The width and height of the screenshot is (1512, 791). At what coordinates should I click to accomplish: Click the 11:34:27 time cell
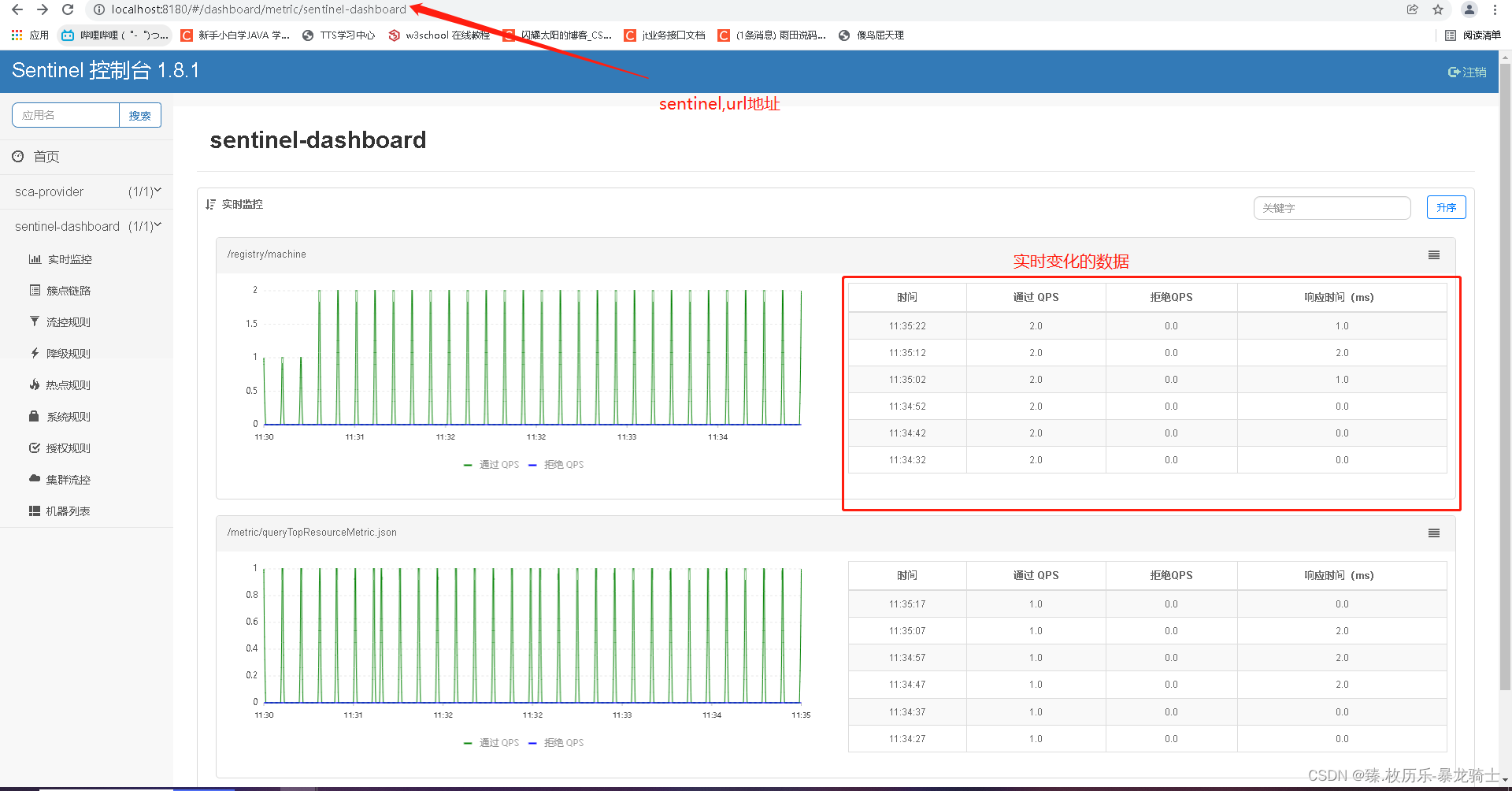907,739
